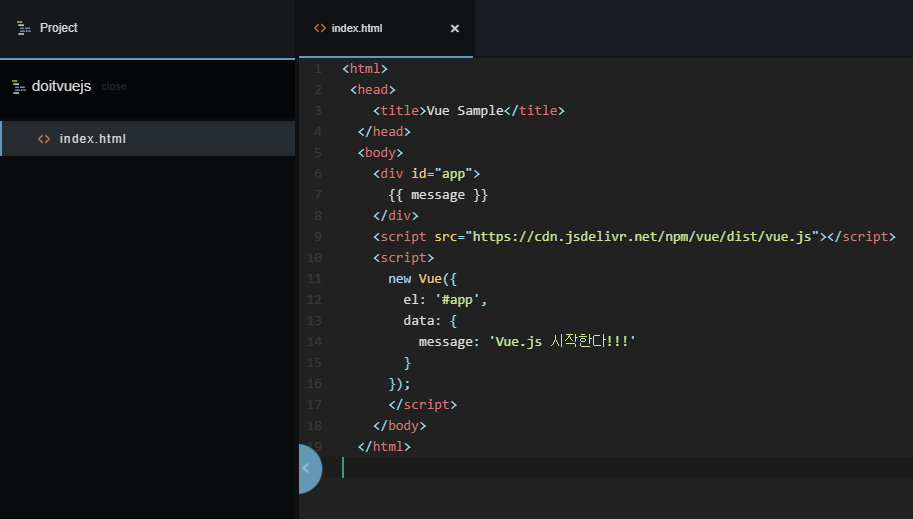Click line number 1 in the gutter
Image resolution: width=913 pixels, height=519 pixels.
click(x=317, y=69)
